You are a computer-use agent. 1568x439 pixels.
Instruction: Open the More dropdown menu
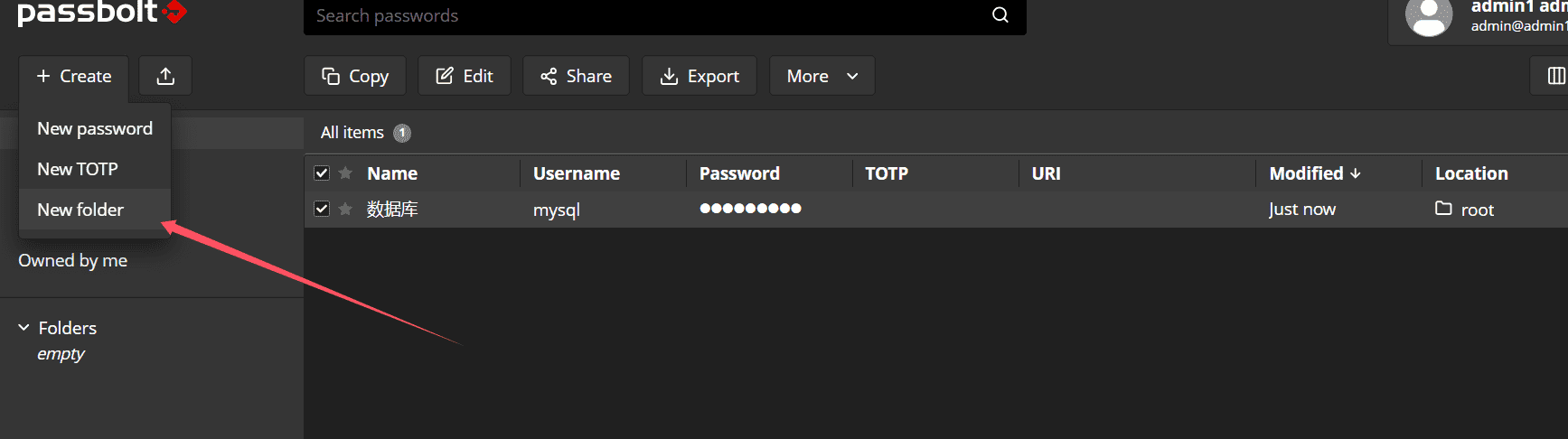pos(822,76)
